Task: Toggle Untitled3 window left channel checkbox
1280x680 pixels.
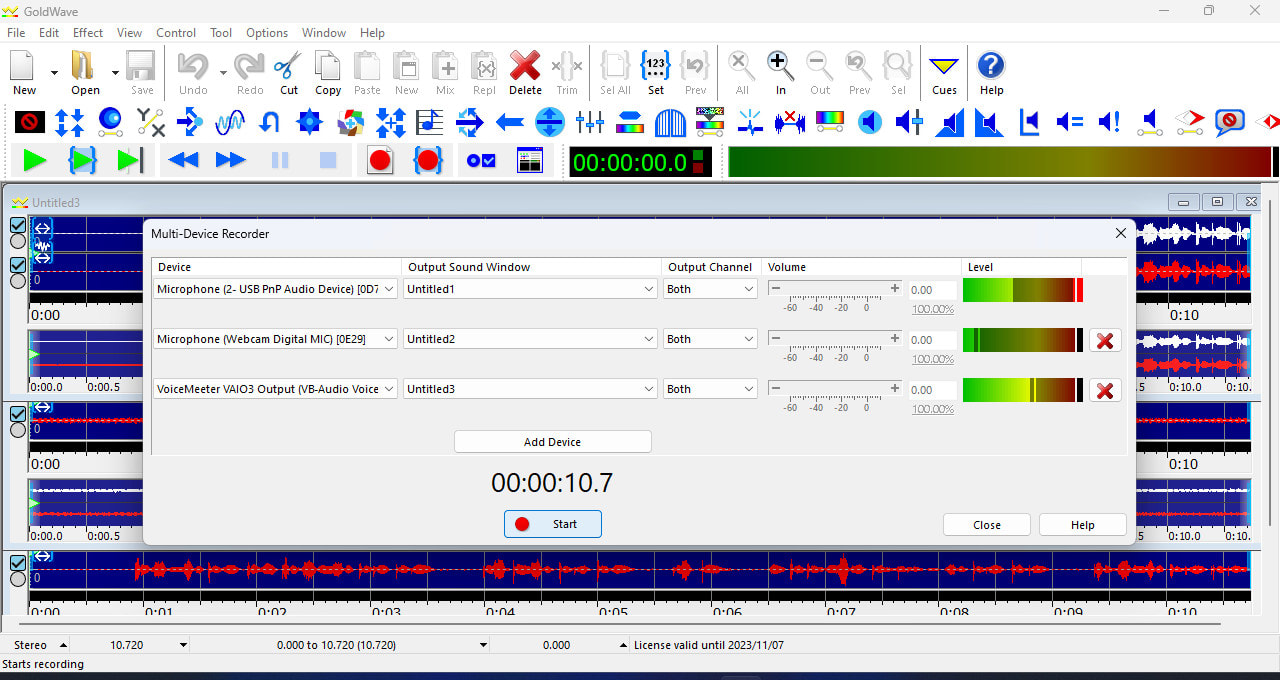Action: 18,226
